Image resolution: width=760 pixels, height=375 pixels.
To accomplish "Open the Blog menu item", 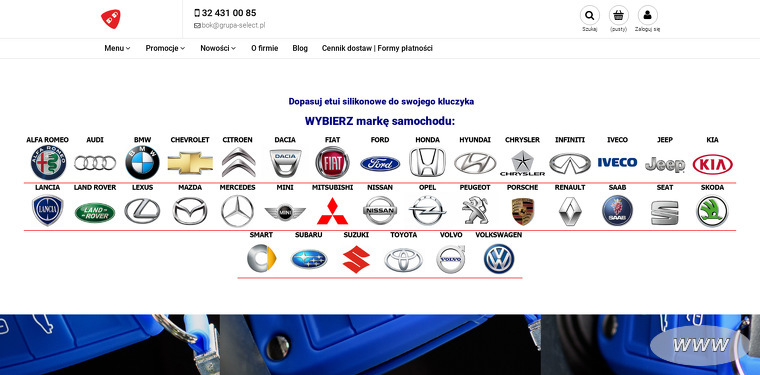I will [x=300, y=48].
